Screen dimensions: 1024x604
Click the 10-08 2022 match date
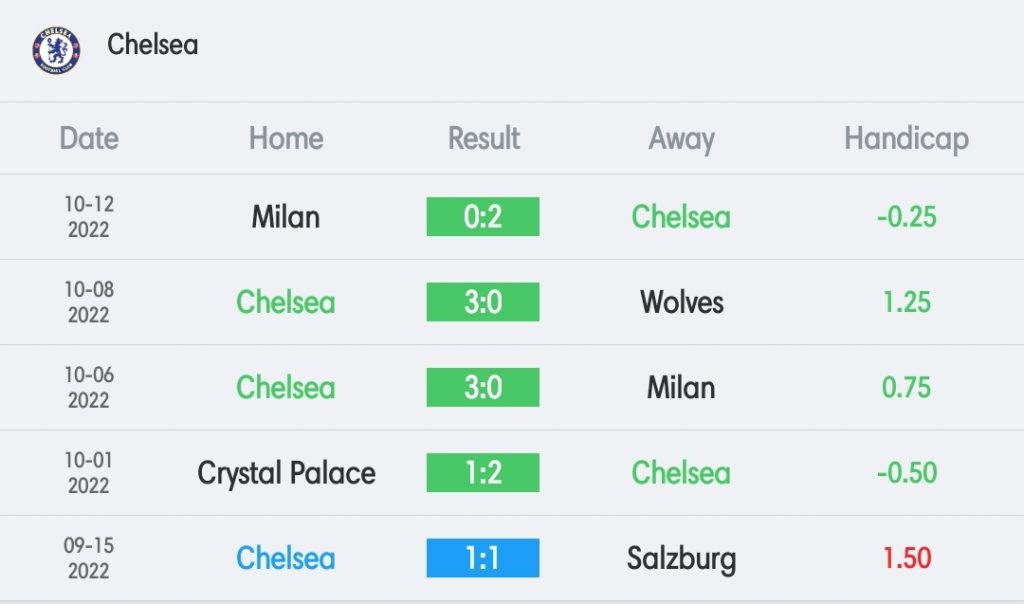click(x=89, y=302)
